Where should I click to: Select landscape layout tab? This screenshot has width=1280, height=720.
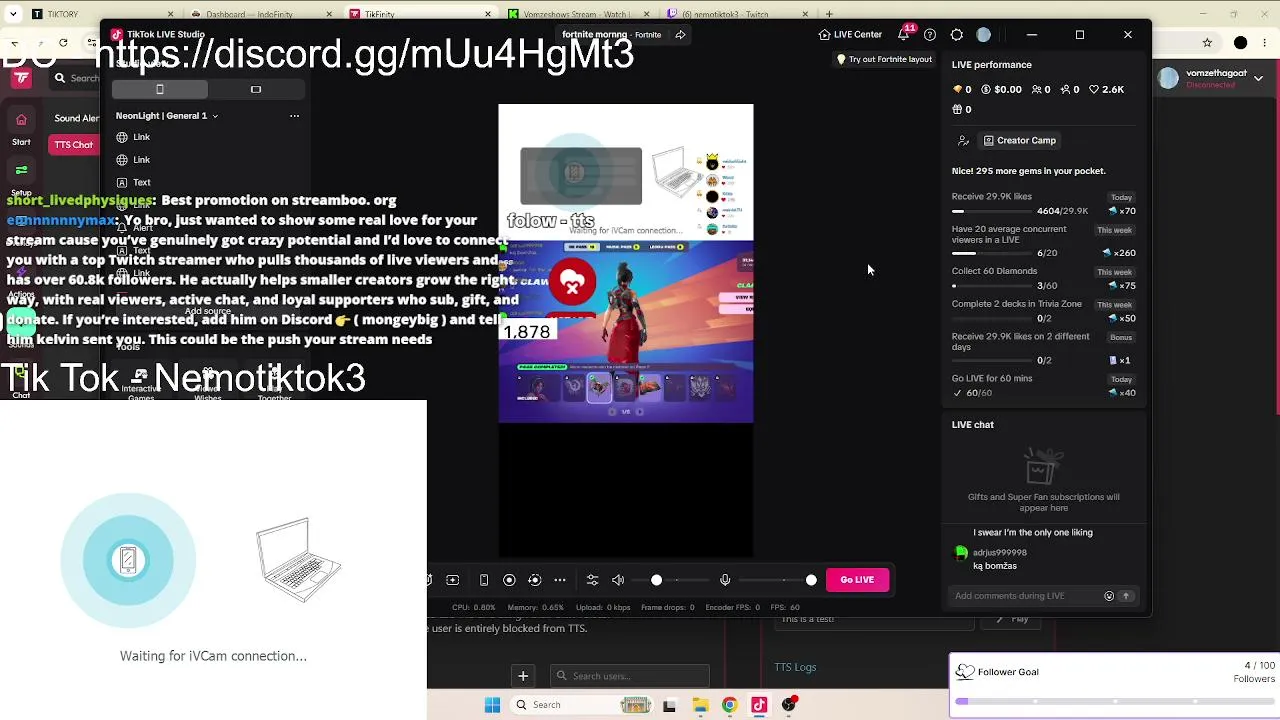coord(256,90)
